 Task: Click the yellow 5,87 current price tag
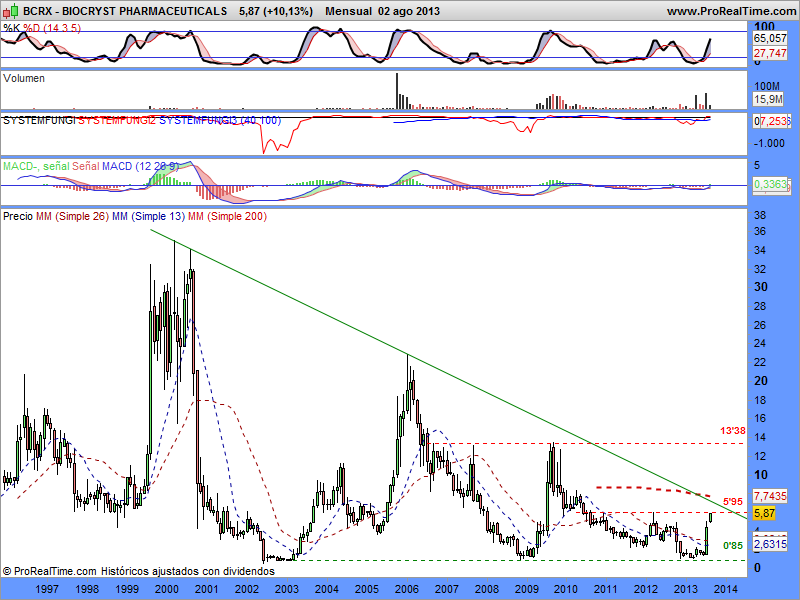[x=764, y=513]
